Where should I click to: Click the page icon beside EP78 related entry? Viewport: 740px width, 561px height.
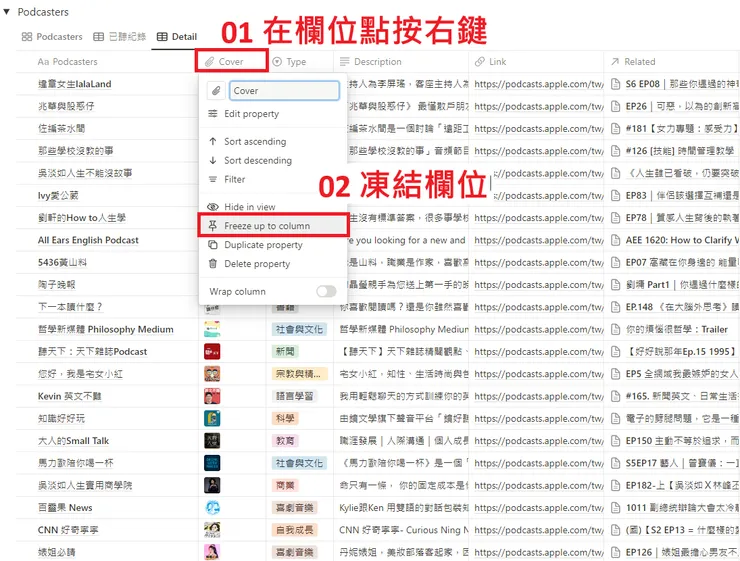coord(615,218)
